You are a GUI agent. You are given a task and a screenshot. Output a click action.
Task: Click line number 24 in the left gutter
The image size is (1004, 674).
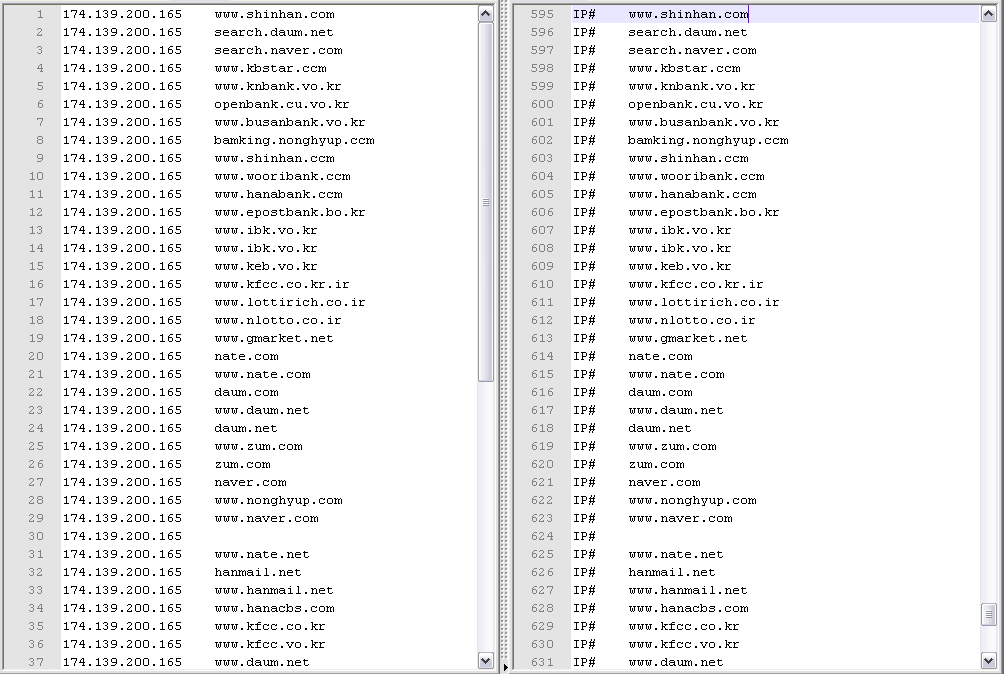(36, 428)
